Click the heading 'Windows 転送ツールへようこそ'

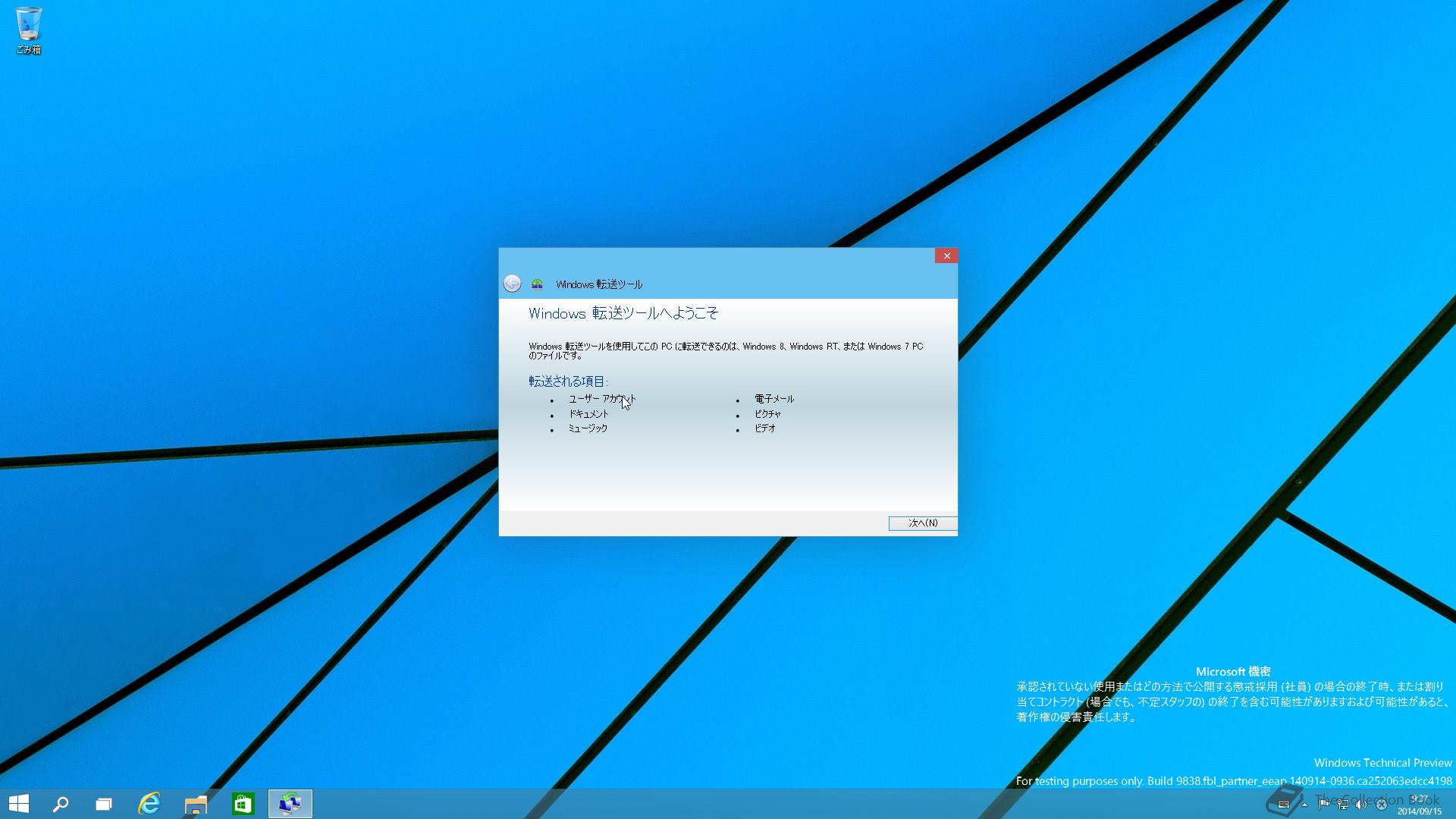(623, 313)
